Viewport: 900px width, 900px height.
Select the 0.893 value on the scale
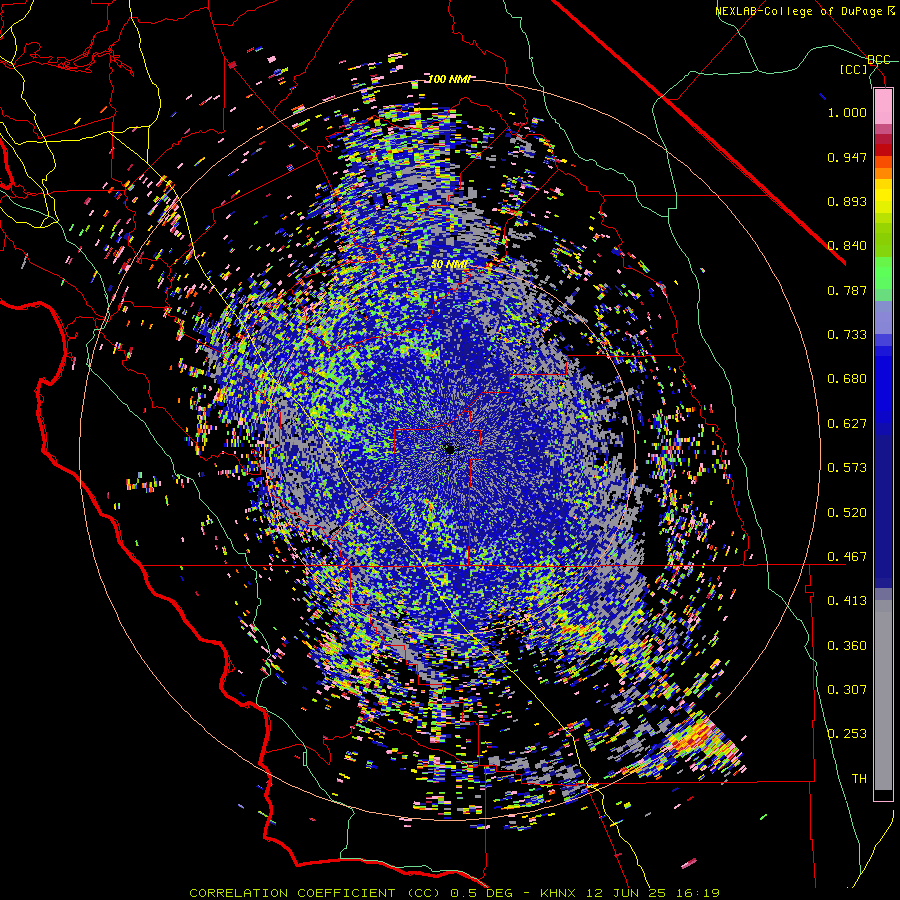coord(847,201)
